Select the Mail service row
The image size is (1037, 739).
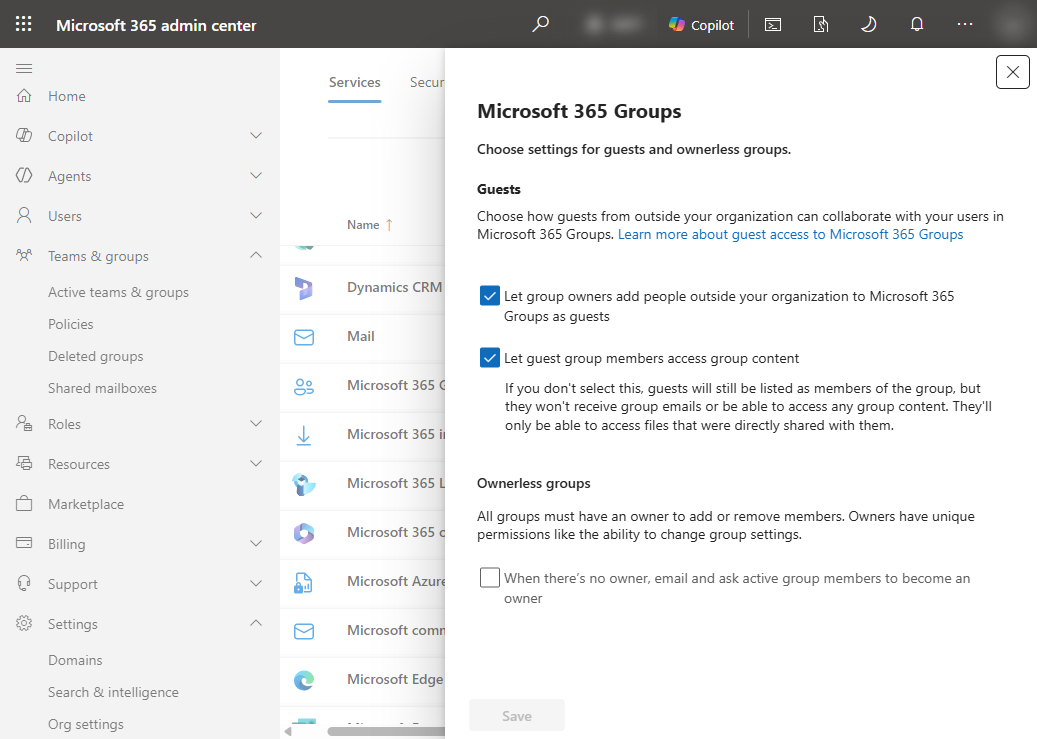pyautogui.click(x=362, y=337)
